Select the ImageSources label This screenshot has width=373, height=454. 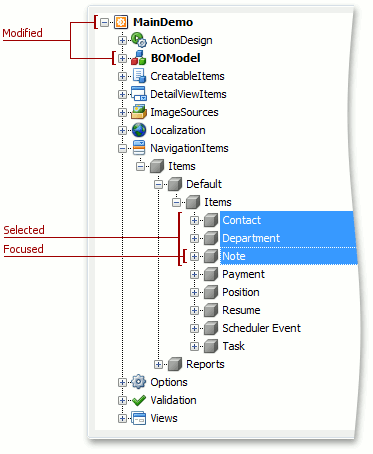click(184, 112)
